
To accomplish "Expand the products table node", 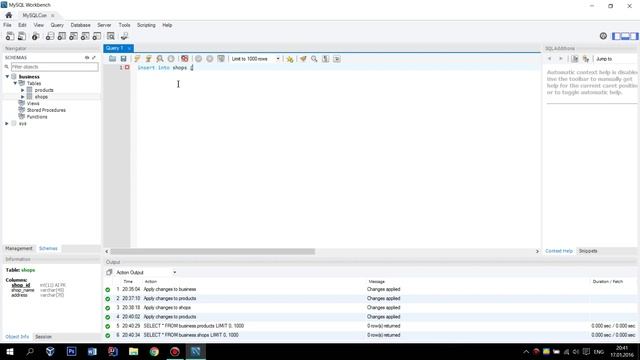I will [23, 90].
